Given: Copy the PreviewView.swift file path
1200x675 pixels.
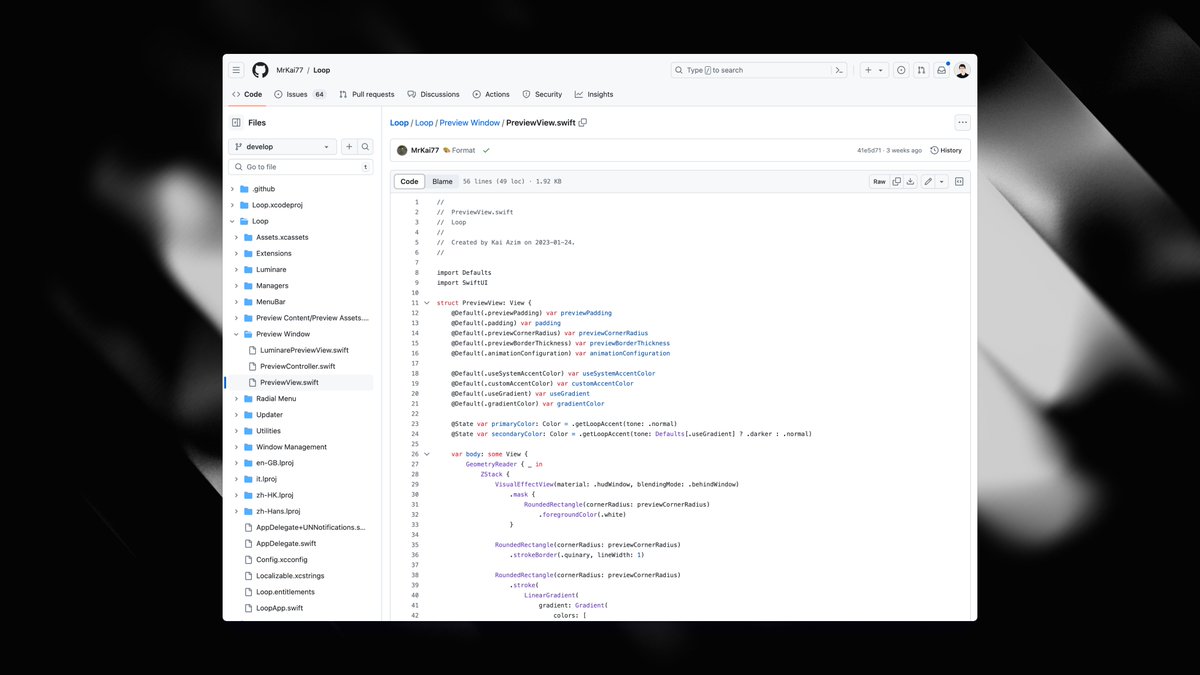Looking at the screenshot, I should 583,122.
